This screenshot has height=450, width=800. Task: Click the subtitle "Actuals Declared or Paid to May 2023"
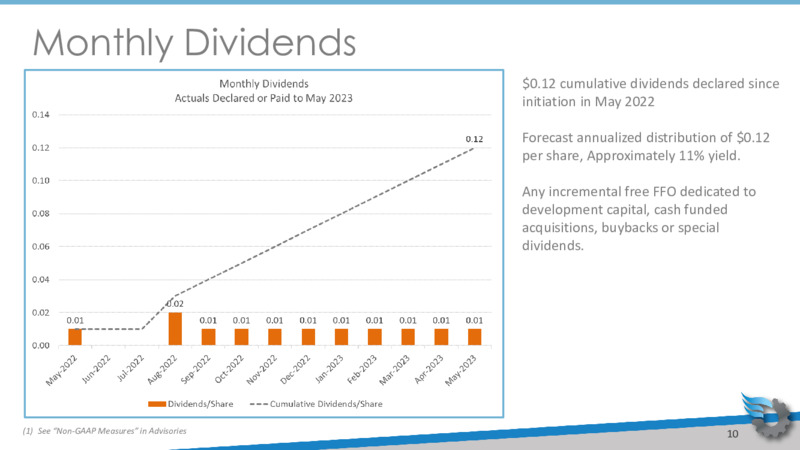tap(264, 98)
